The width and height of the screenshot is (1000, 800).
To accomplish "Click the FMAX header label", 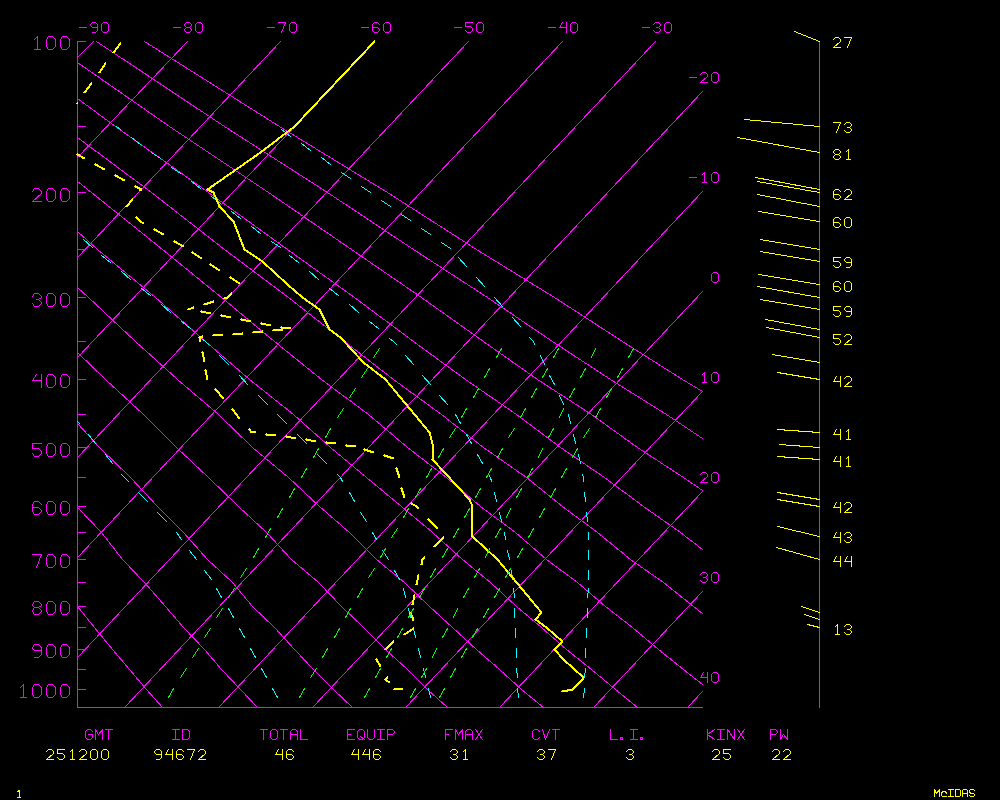I will (x=463, y=735).
